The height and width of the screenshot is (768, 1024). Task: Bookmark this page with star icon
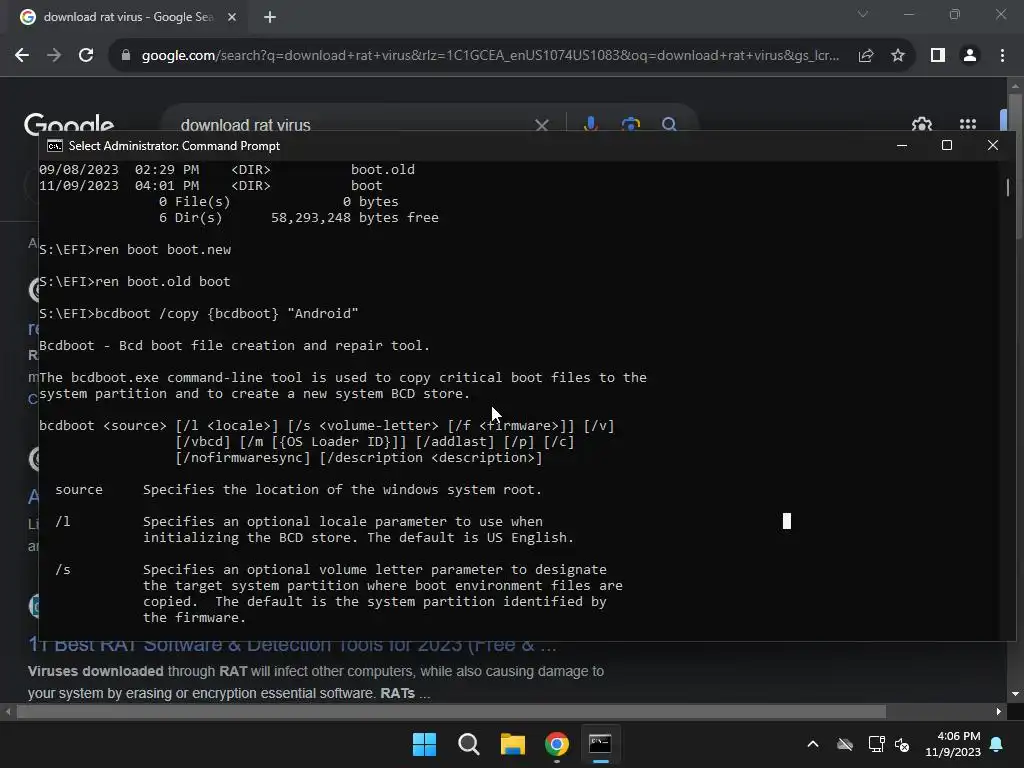(898, 56)
